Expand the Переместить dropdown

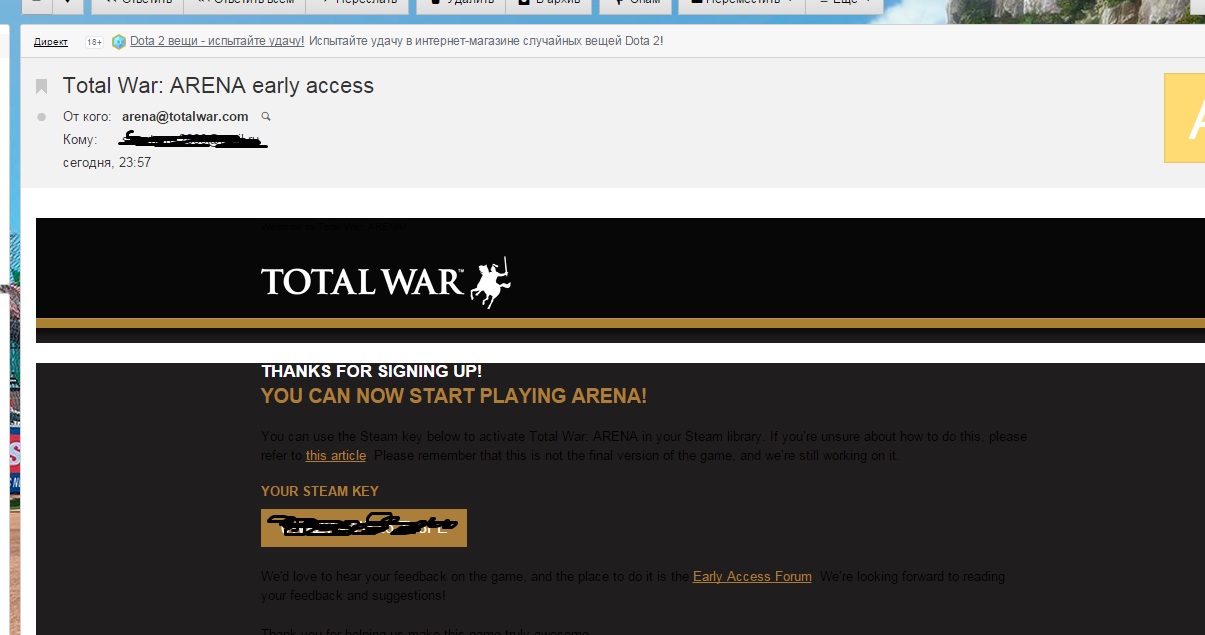click(740, 3)
